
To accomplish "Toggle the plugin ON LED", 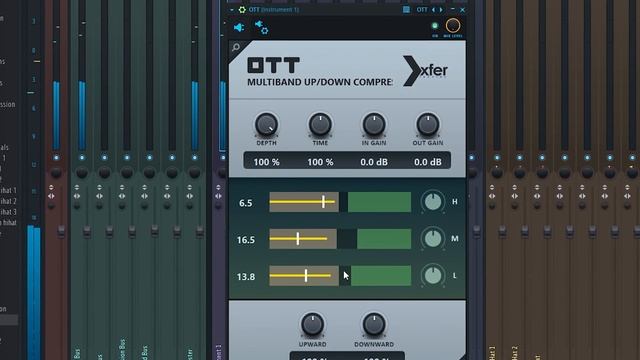I will point(435,26).
